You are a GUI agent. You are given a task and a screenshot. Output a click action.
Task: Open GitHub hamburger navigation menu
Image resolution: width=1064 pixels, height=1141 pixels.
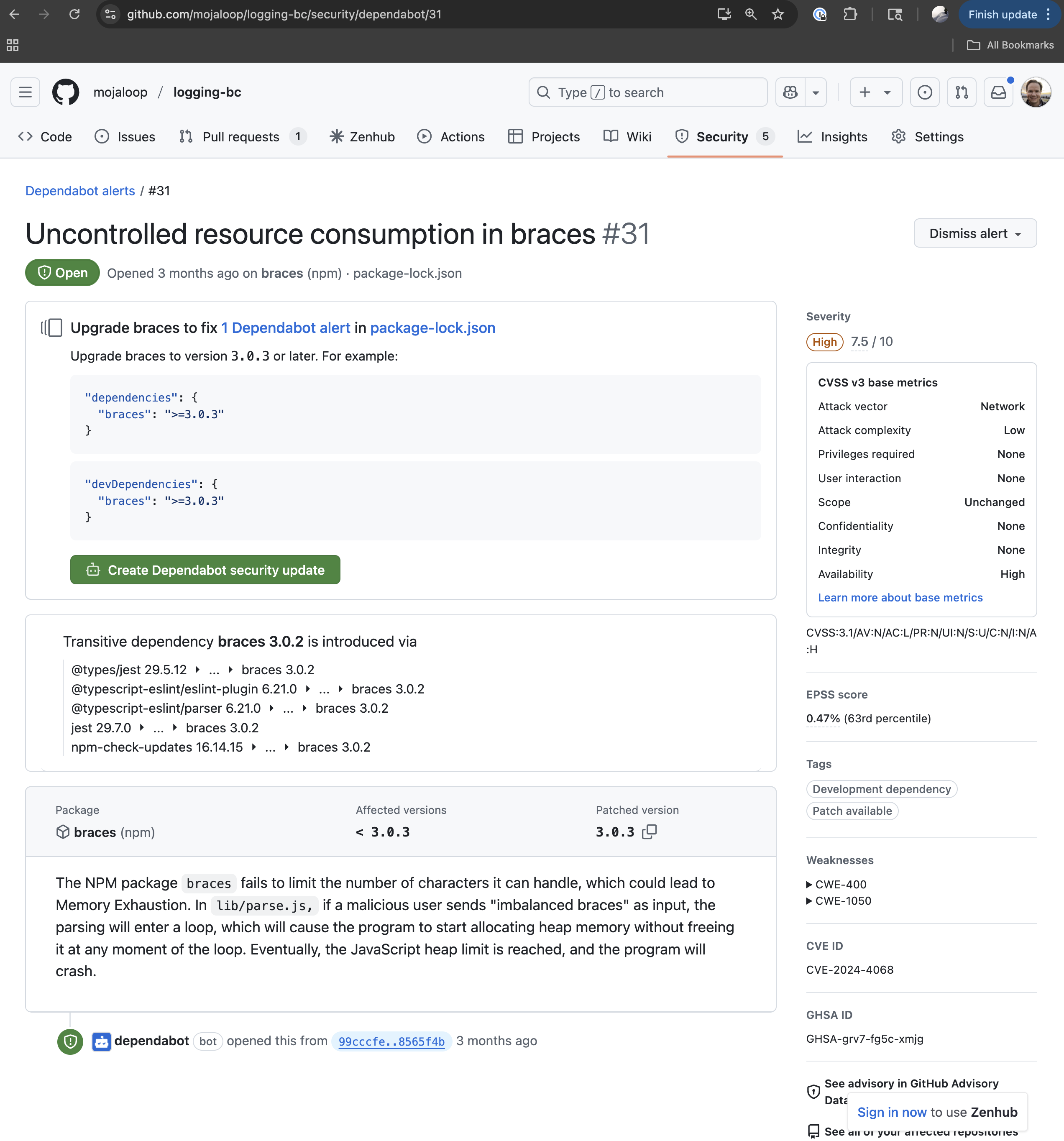[x=25, y=92]
